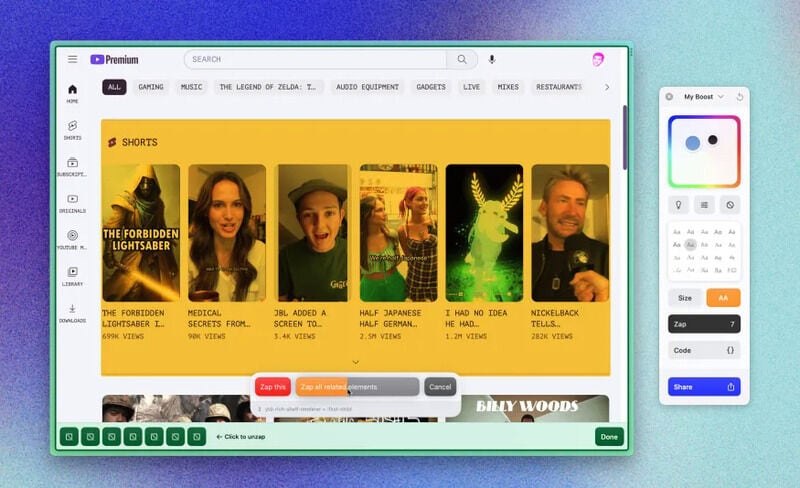
Task: Select the Gadgets filter chip
Action: tap(431, 87)
